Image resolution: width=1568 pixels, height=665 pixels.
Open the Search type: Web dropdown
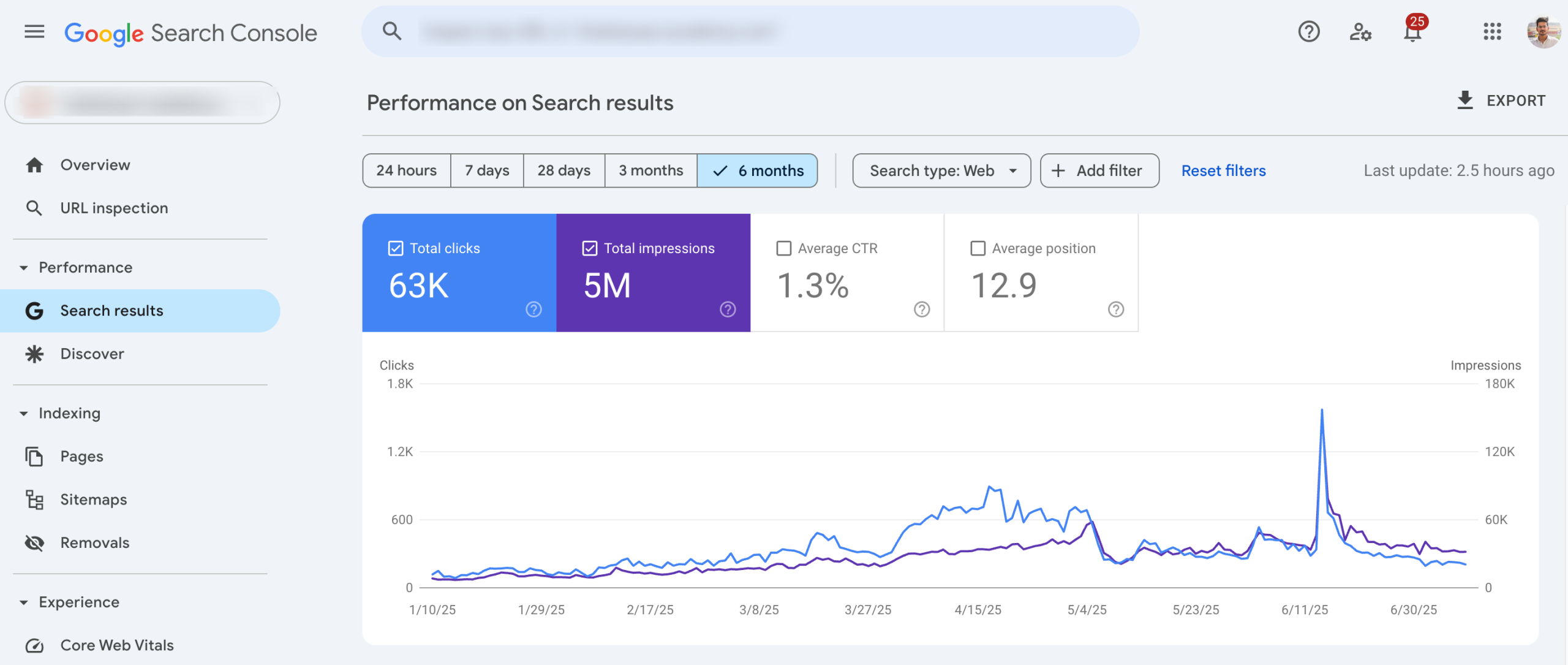click(941, 170)
